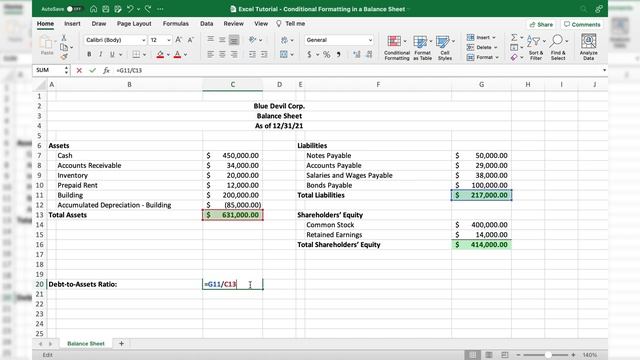Toggle Bold formatting
Image resolution: width=640 pixels, height=360 pixels.
[89, 54]
